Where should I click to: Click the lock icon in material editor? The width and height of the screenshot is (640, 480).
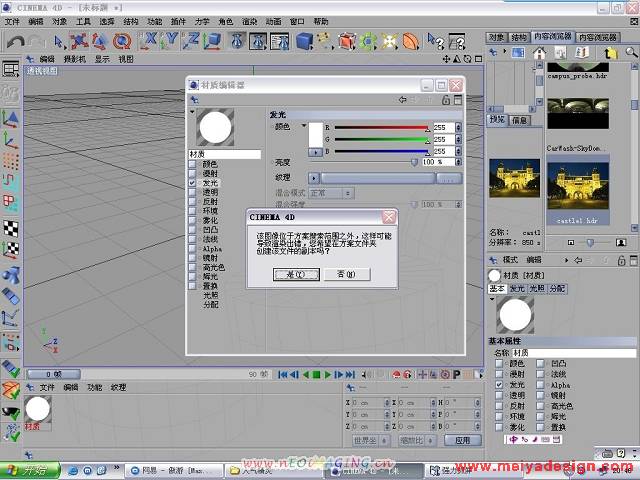coord(446,100)
